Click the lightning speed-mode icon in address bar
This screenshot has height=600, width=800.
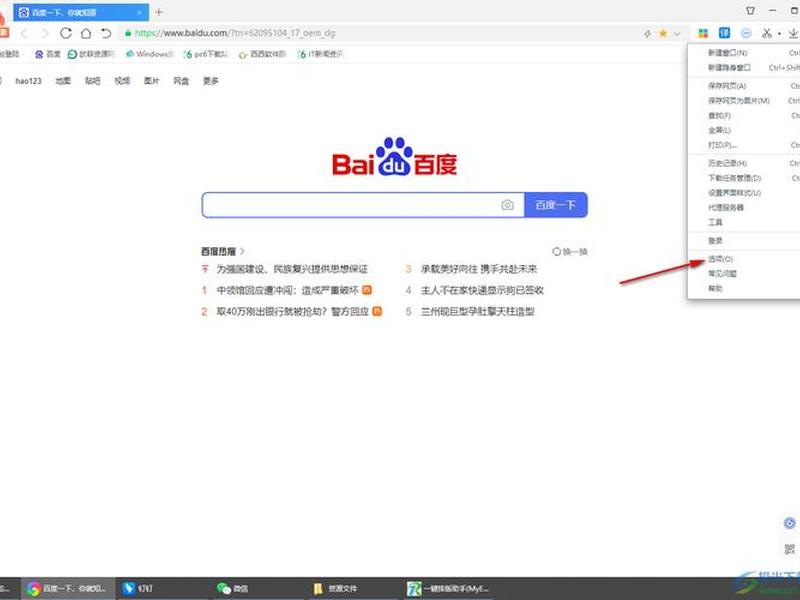pyautogui.click(x=647, y=34)
